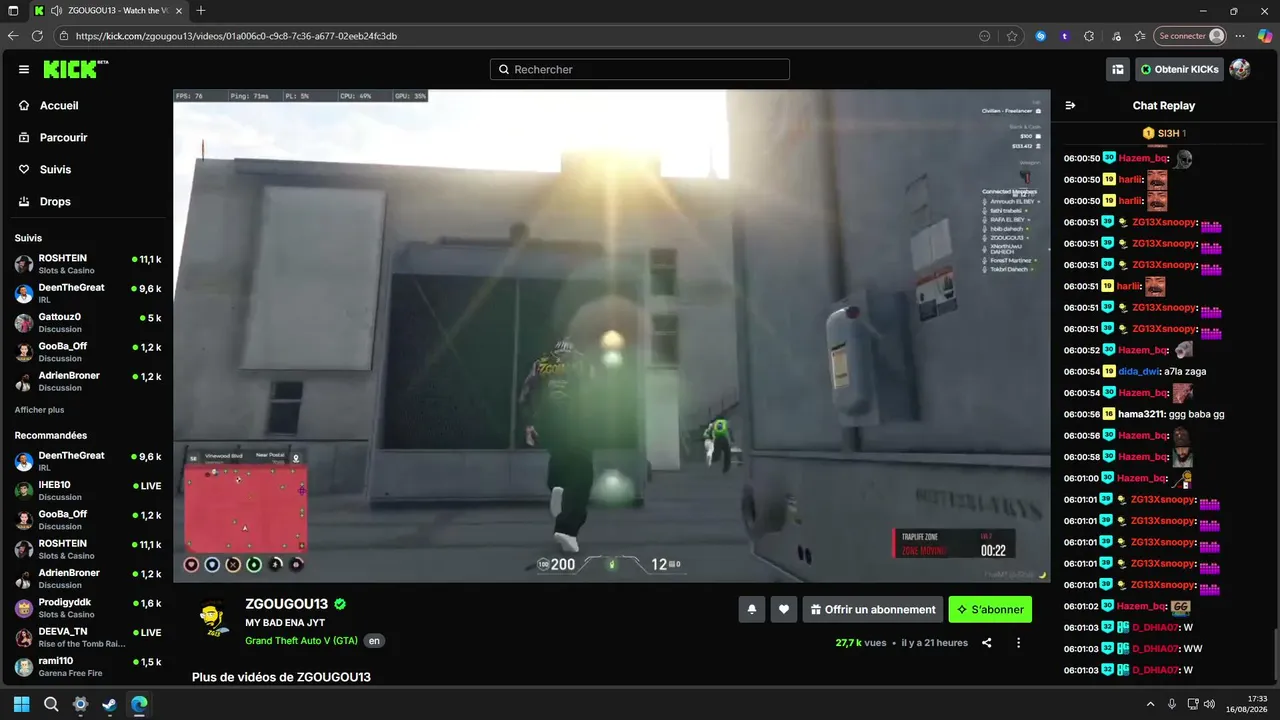The height and width of the screenshot is (720, 1280).
Task: Follow ZGOUGOU13 with the heart button
Action: click(784, 609)
